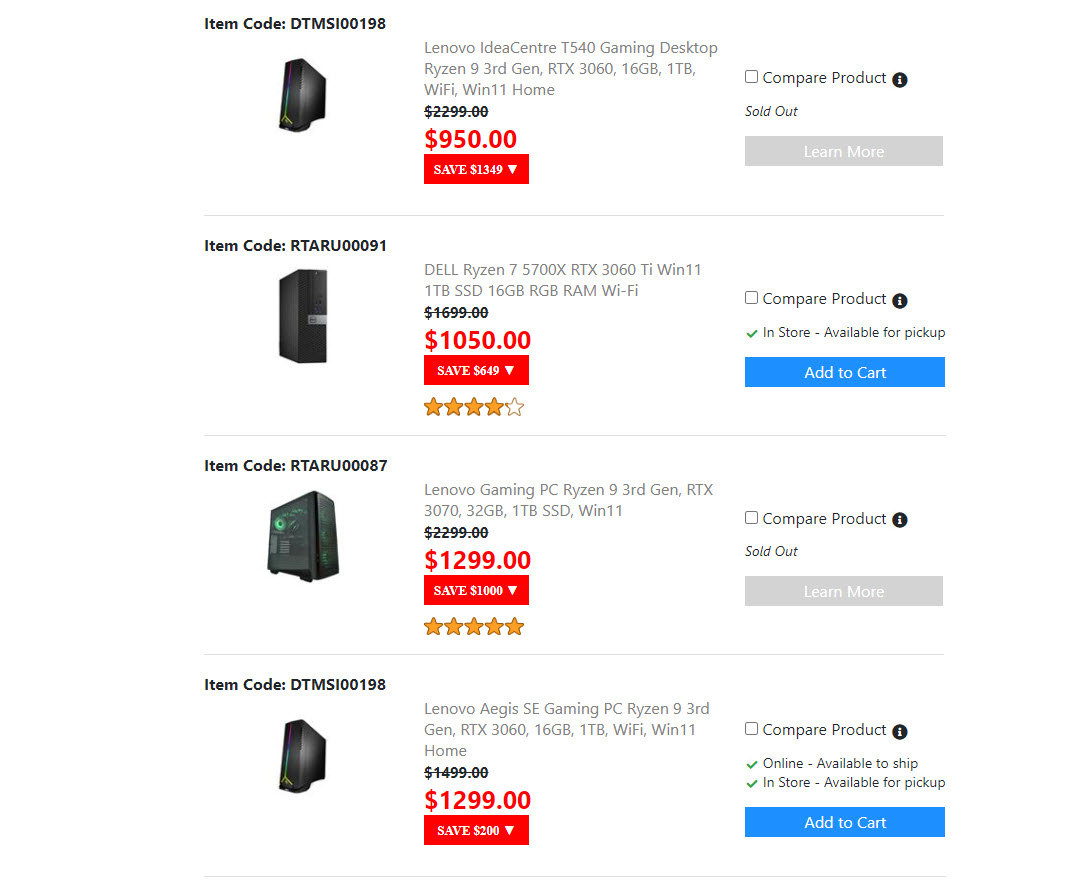Click info icon beside DELL Compare Product
The width and height of the screenshot is (1085, 881).
[x=900, y=300]
